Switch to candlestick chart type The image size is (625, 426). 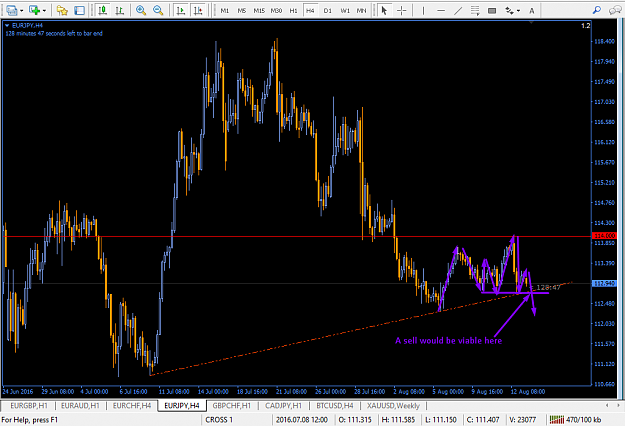pos(103,10)
